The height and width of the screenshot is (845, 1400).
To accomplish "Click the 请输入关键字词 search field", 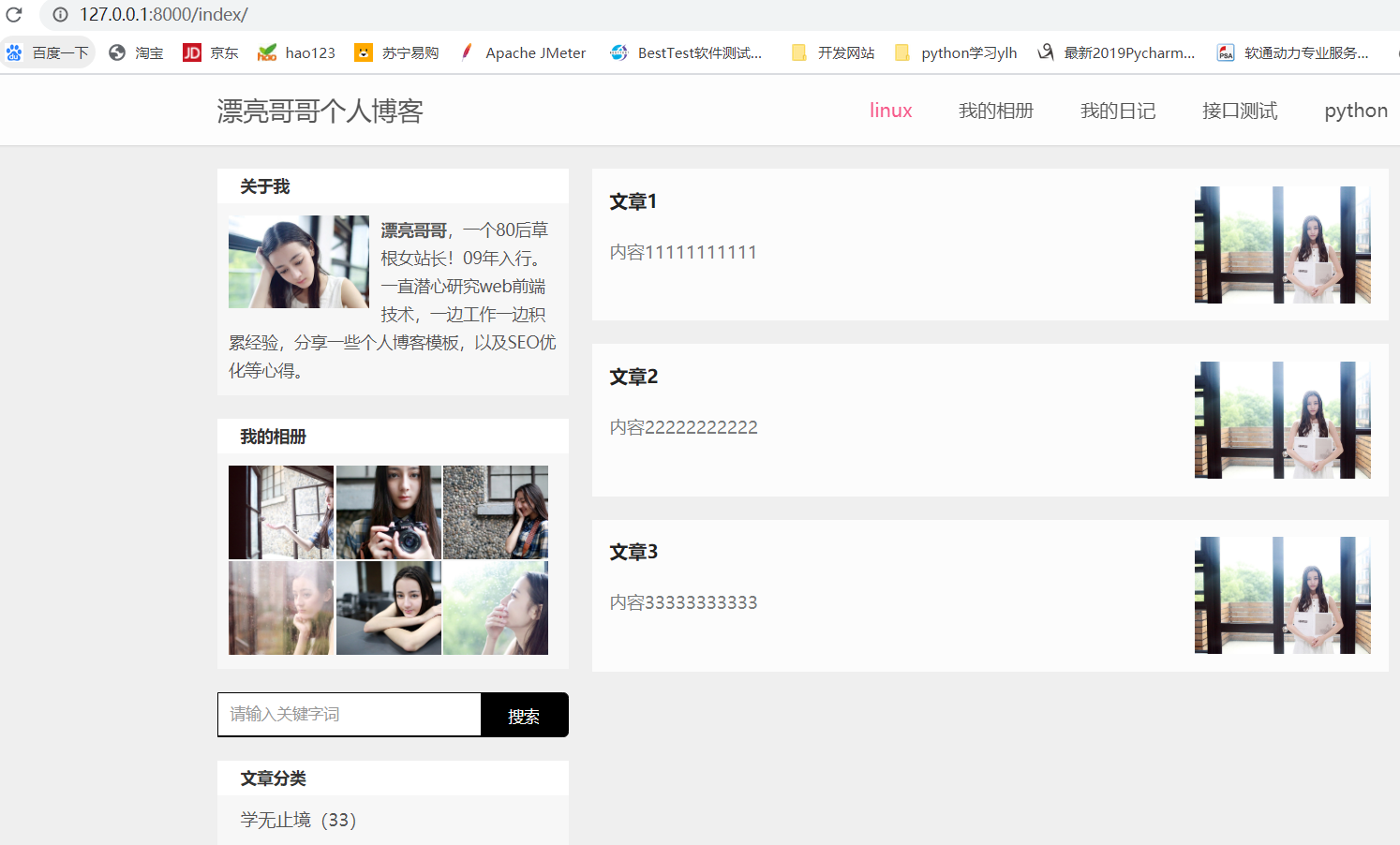I will [x=350, y=715].
